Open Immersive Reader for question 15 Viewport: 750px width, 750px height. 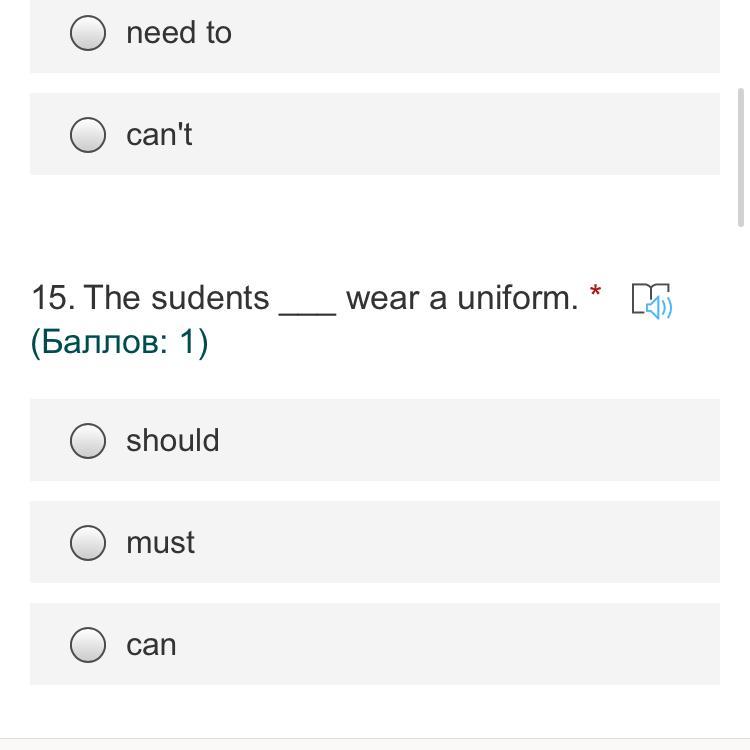click(652, 300)
